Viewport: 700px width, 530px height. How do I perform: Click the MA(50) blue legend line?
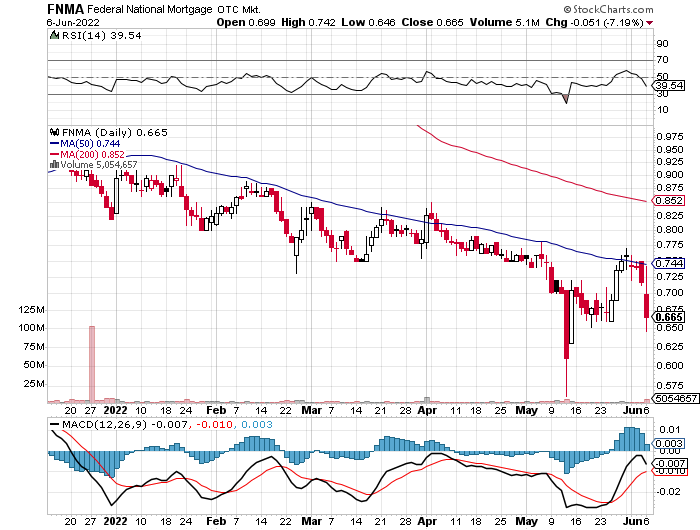(x=54, y=144)
